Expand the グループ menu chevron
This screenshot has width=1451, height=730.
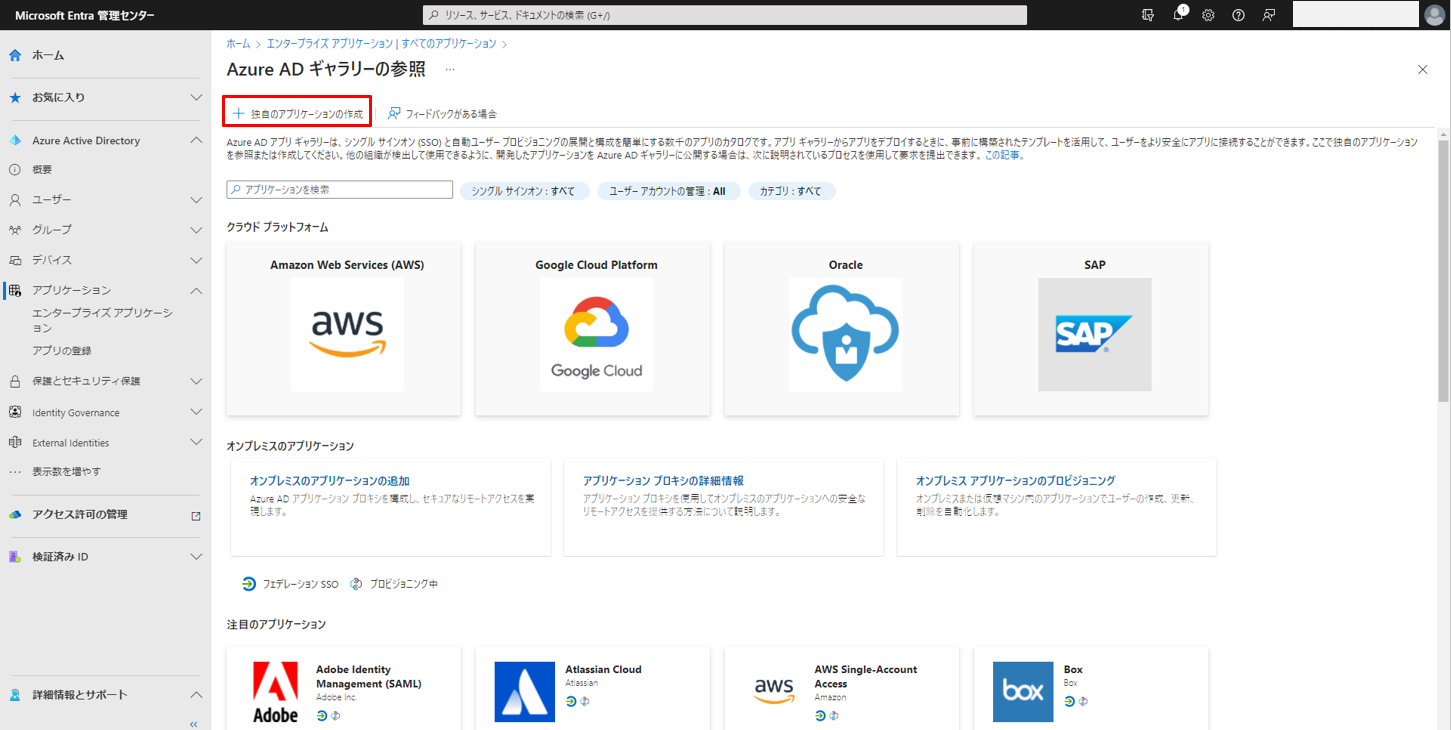coord(196,230)
